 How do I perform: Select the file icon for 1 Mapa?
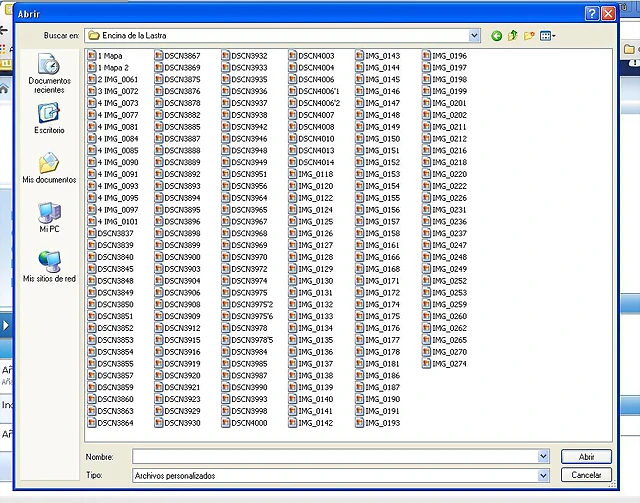pos(92,56)
